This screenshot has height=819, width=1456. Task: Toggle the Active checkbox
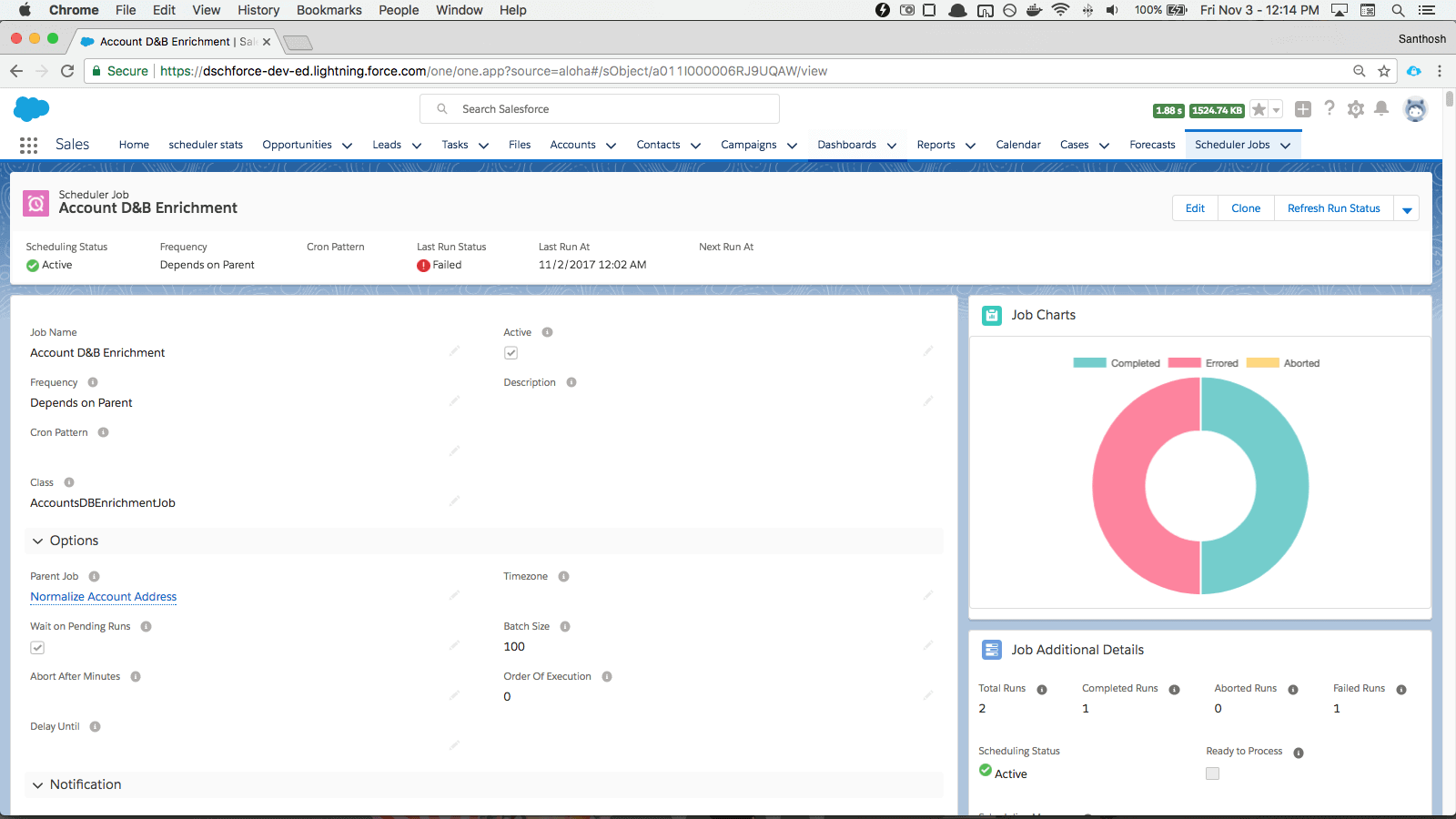pos(511,353)
